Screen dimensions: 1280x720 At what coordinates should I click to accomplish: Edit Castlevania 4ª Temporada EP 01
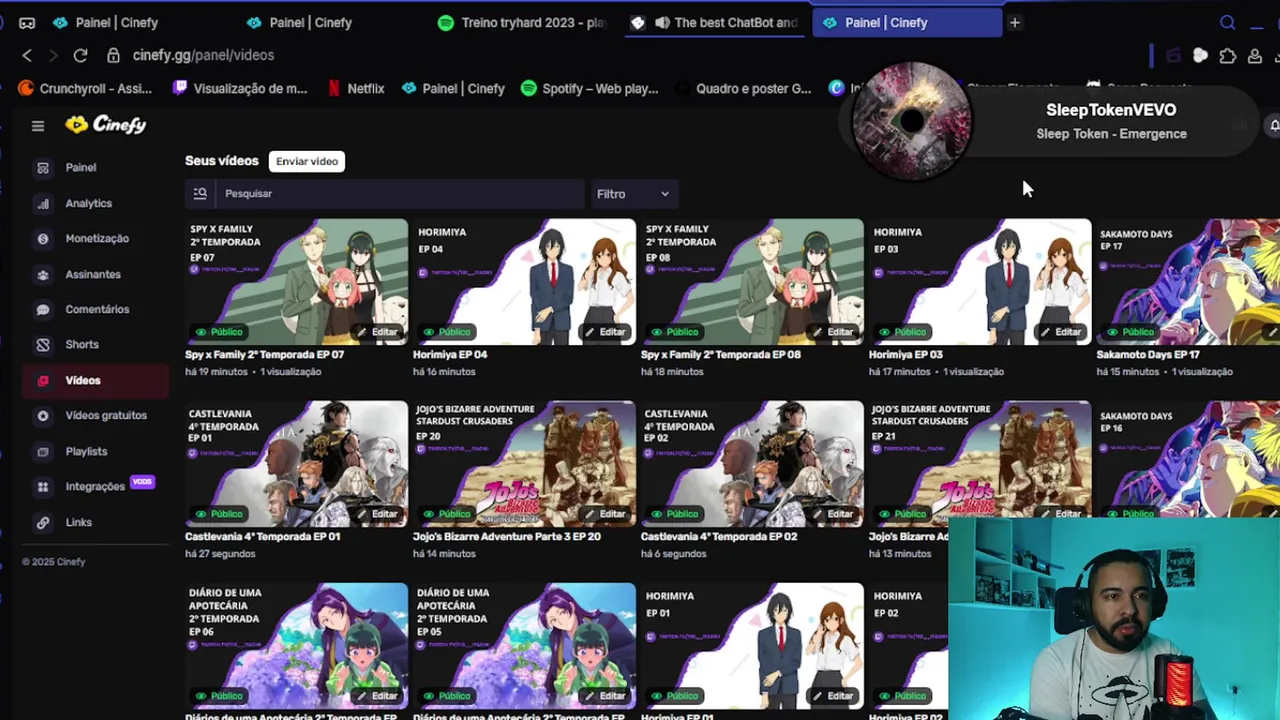point(379,513)
